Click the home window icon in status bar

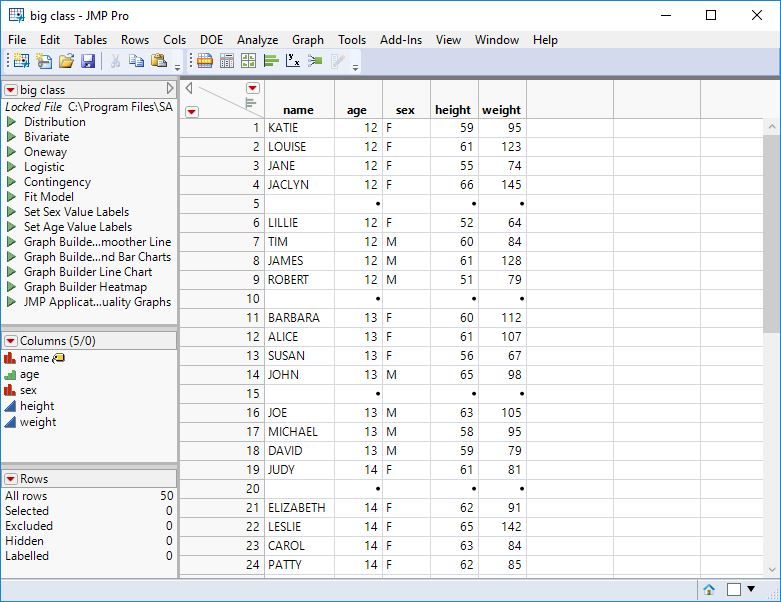[709, 589]
